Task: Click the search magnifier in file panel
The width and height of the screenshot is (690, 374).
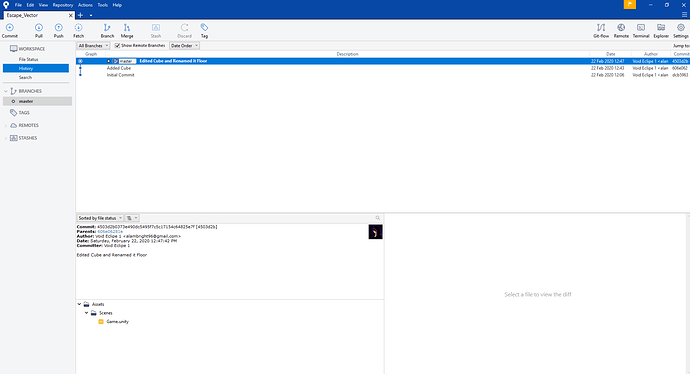Action: click(x=378, y=218)
